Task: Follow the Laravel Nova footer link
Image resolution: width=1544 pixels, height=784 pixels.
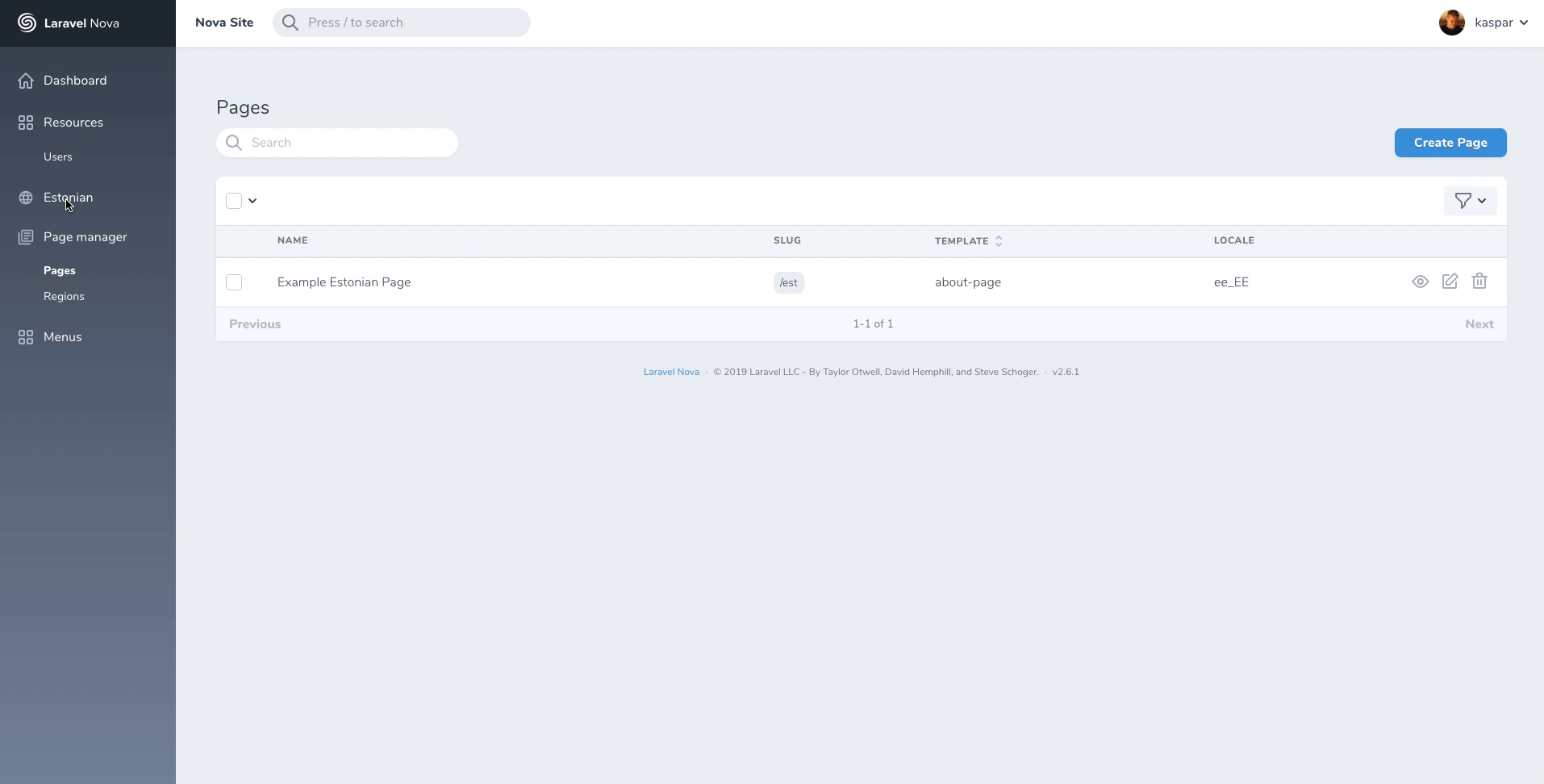Action: pos(671,372)
